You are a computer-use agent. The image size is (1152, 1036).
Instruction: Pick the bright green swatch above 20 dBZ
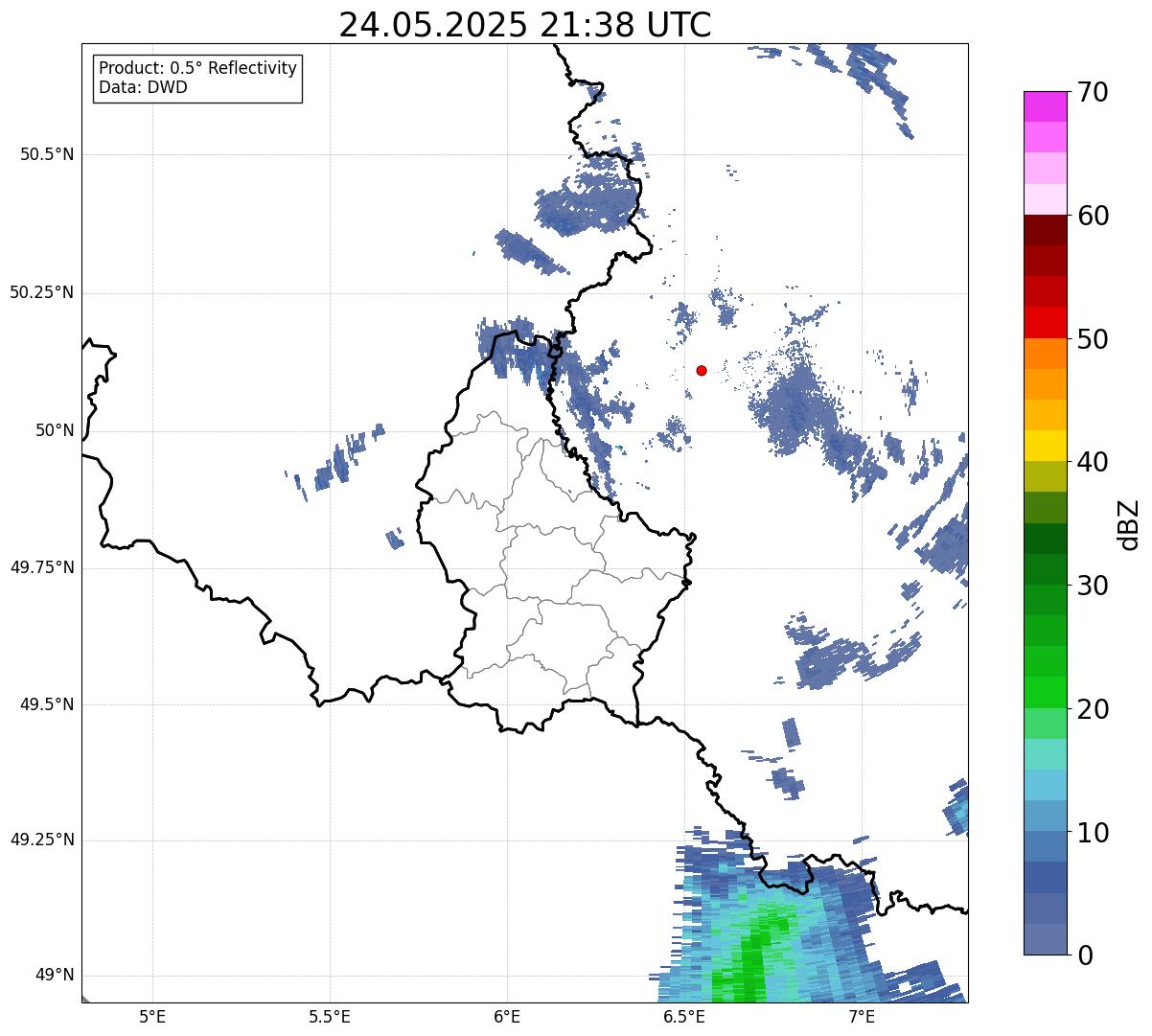pos(1045,692)
